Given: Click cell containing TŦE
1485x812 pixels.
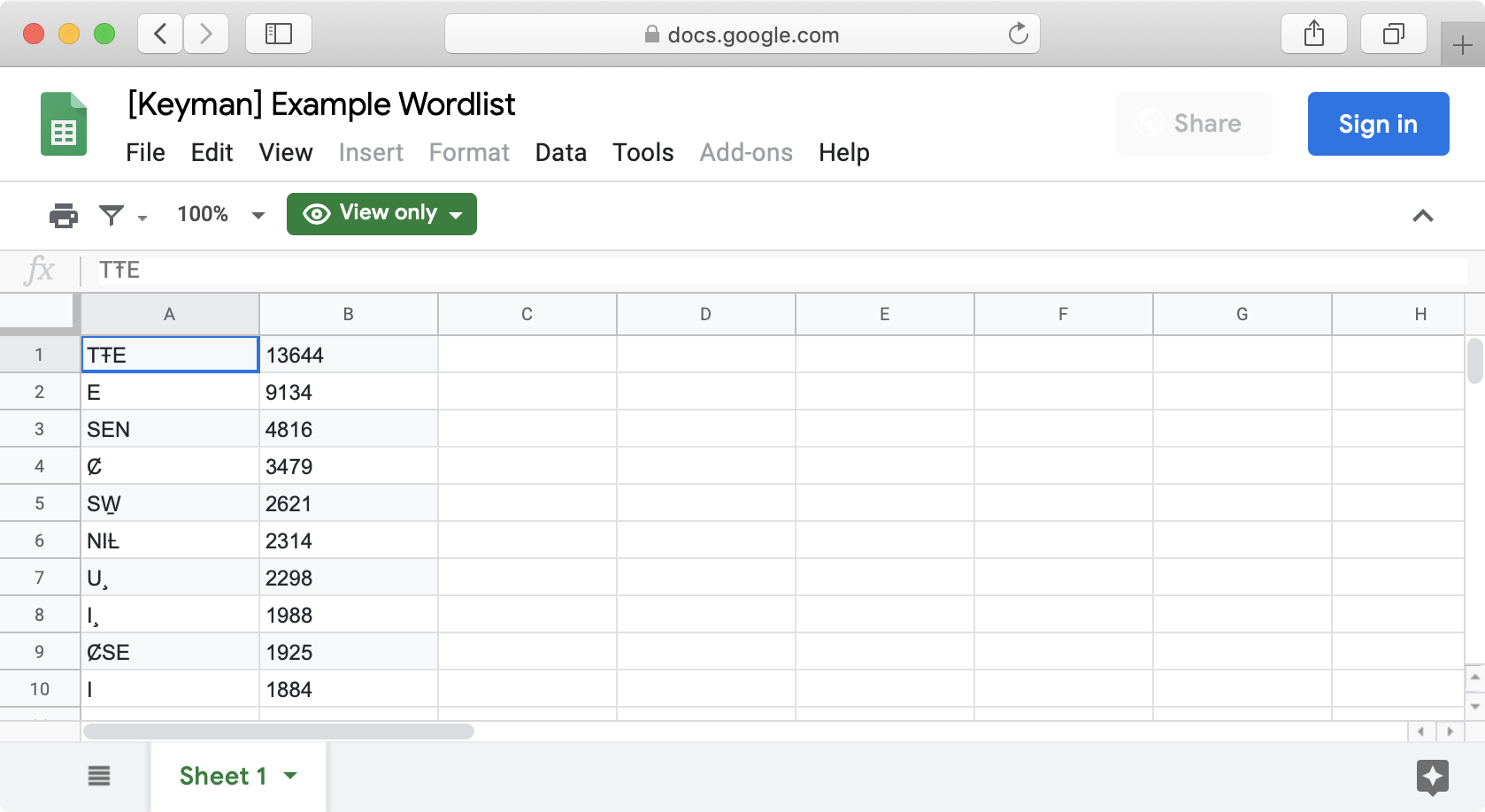Looking at the screenshot, I should click(170, 355).
